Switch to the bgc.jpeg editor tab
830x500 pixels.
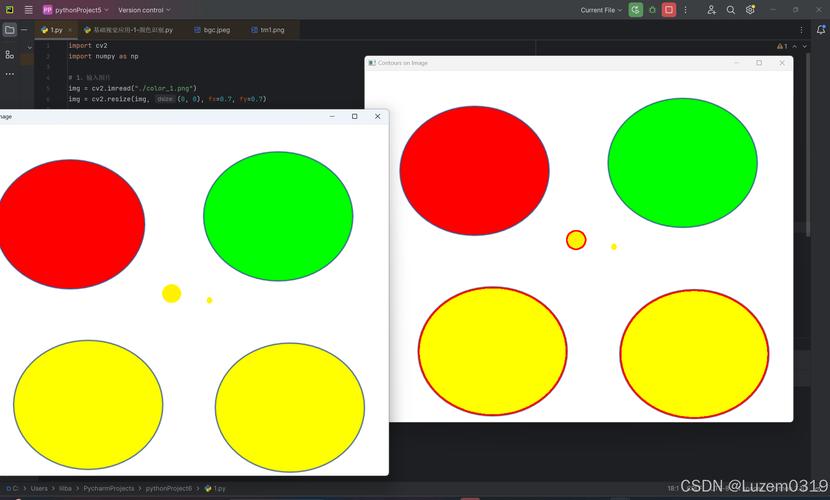point(216,30)
